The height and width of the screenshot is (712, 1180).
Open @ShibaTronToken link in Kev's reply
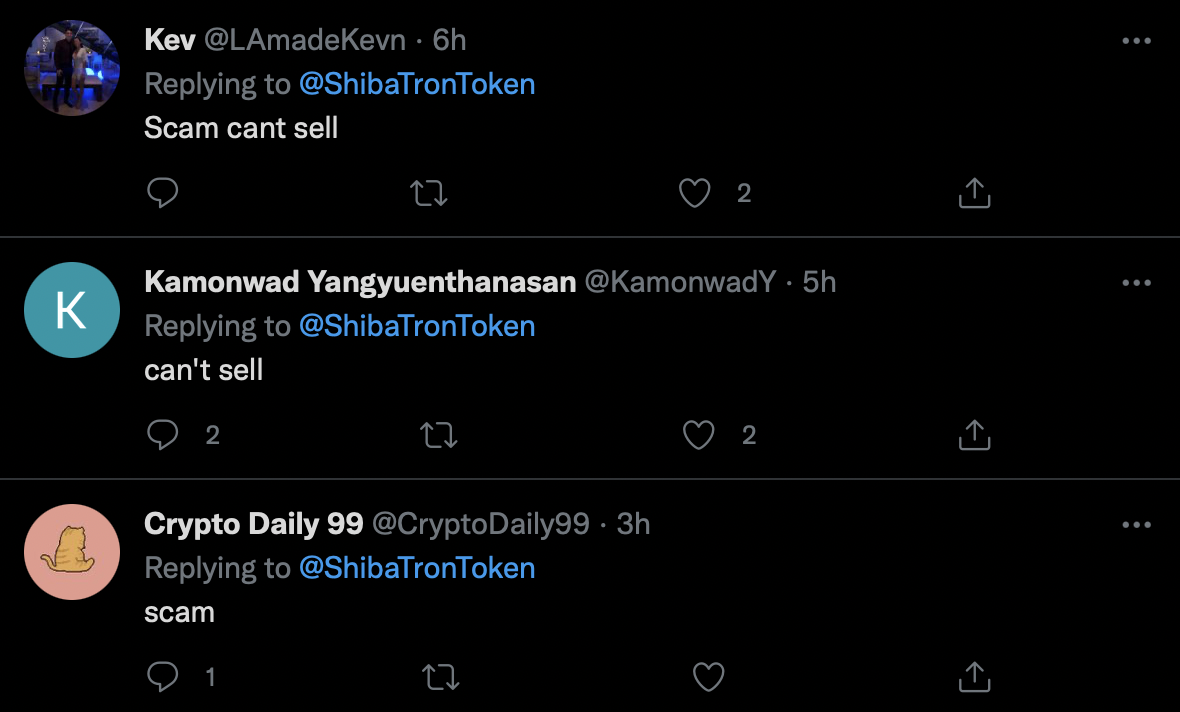417,84
